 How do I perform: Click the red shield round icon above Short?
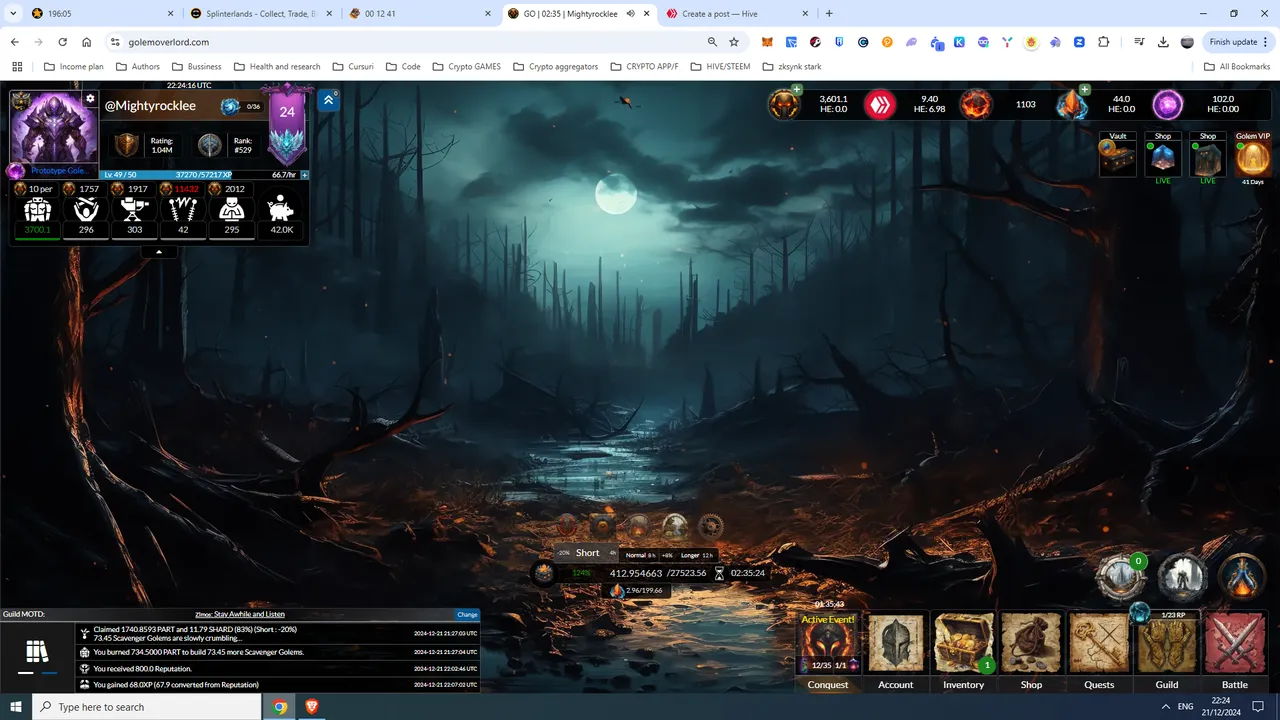point(566,525)
